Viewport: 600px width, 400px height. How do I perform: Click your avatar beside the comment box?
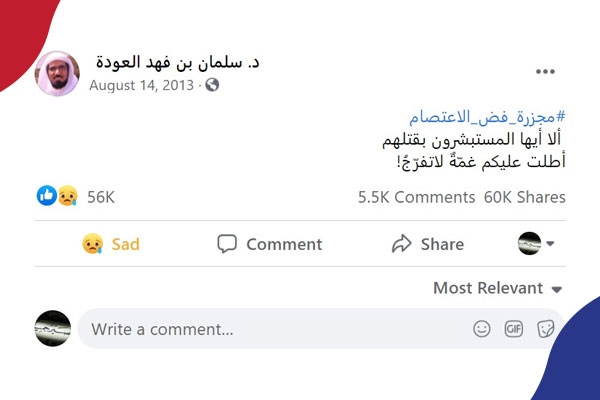[52, 328]
